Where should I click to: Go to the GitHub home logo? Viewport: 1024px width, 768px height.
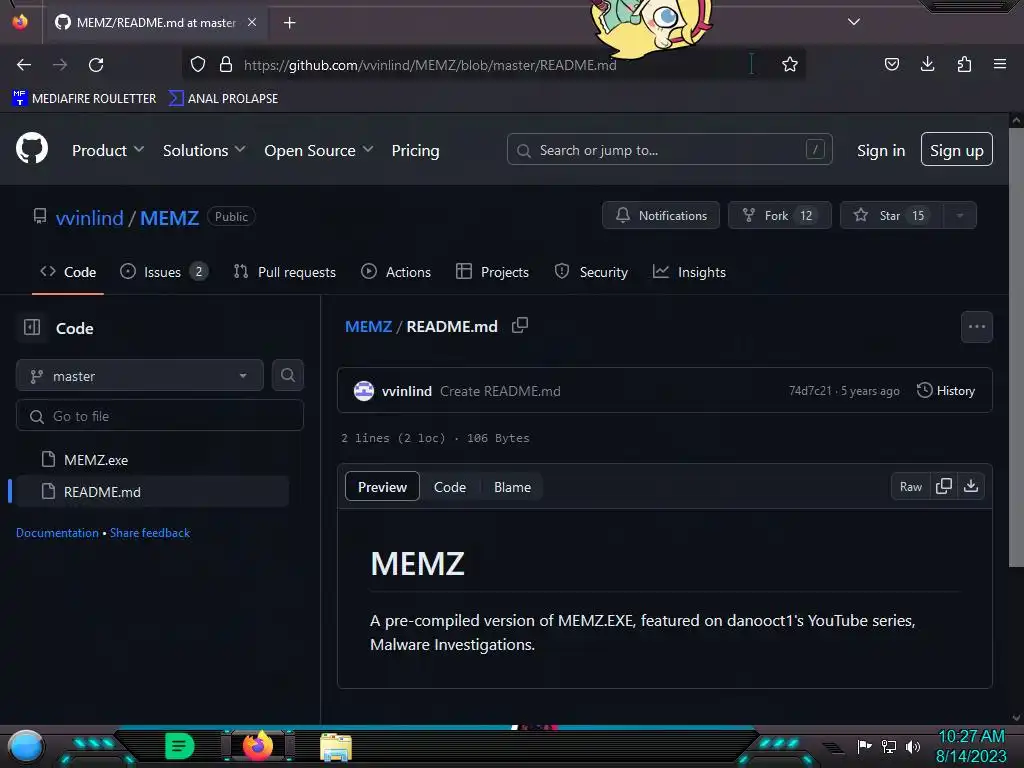pos(32,148)
